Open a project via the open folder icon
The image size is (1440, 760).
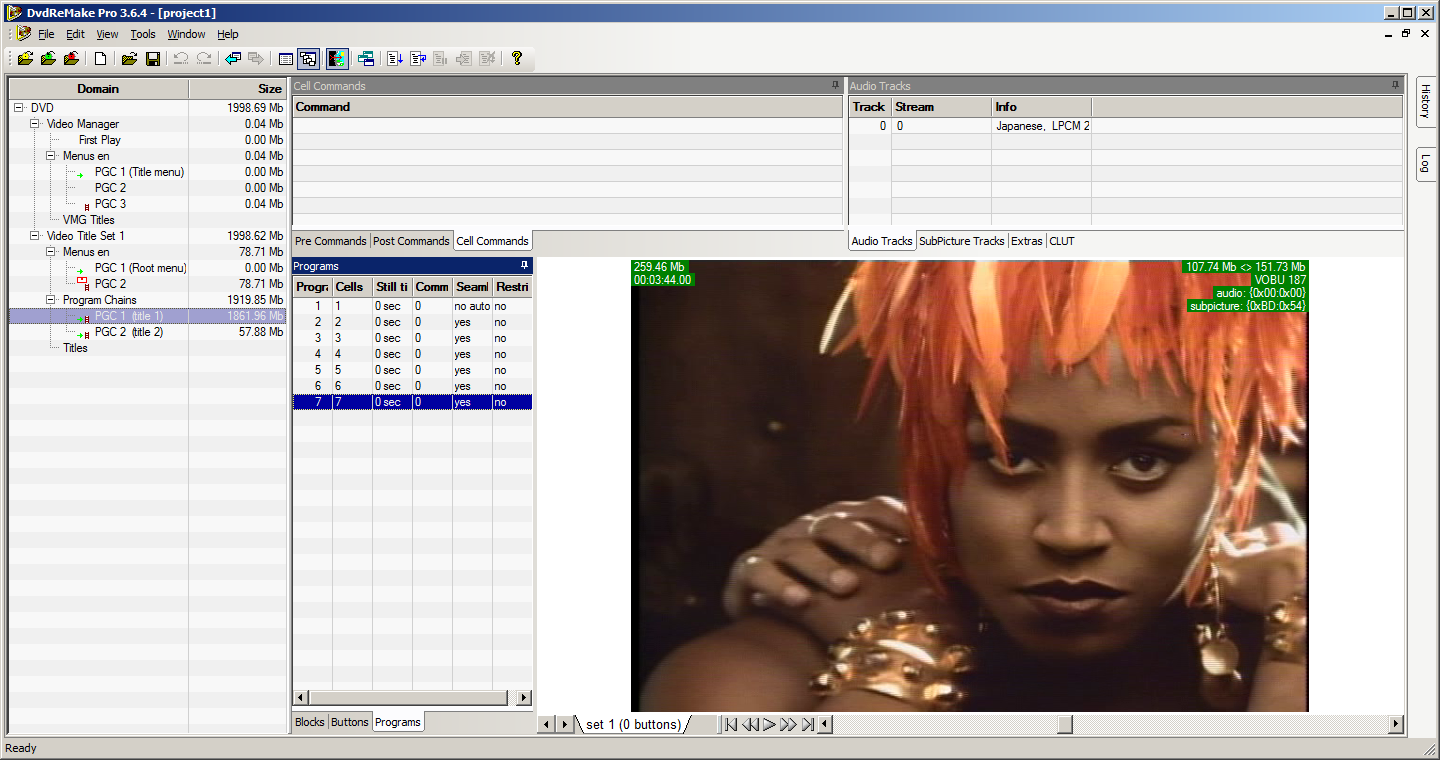pyautogui.click(x=129, y=59)
